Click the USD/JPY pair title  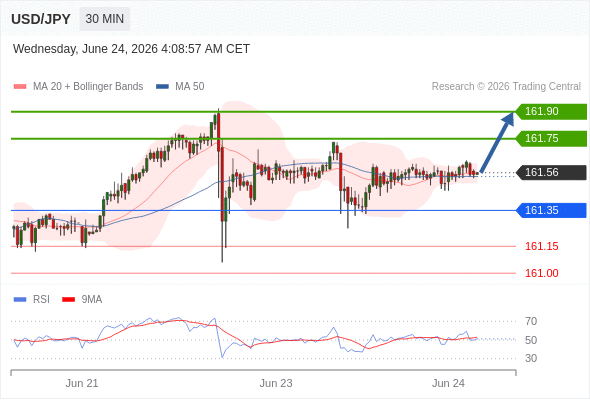(x=41, y=19)
